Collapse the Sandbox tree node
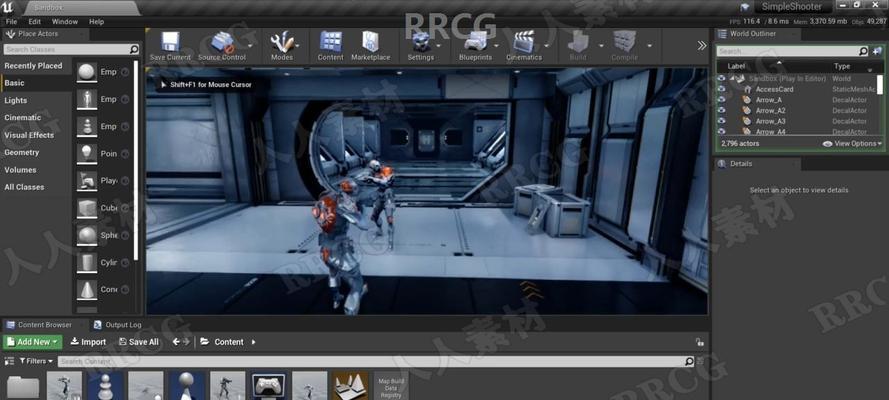The width and height of the screenshot is (889, 400). (x=732, y=78)
